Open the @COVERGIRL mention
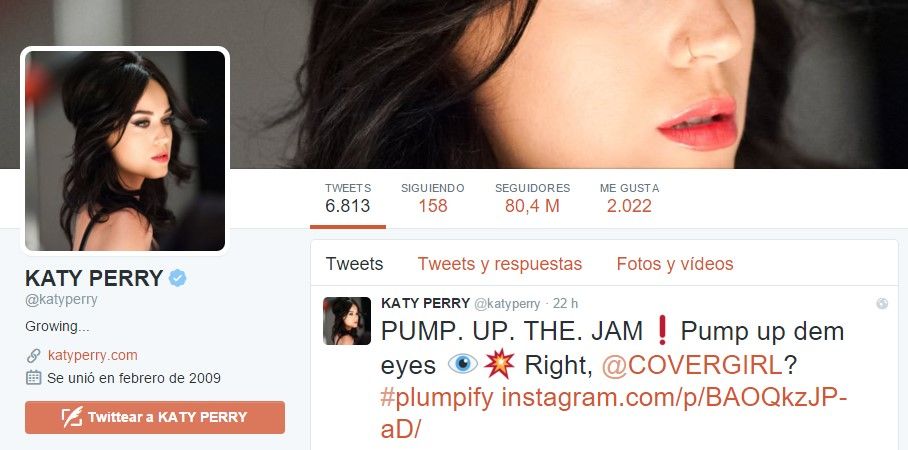 pyautogui.click(x=692, y=365)
